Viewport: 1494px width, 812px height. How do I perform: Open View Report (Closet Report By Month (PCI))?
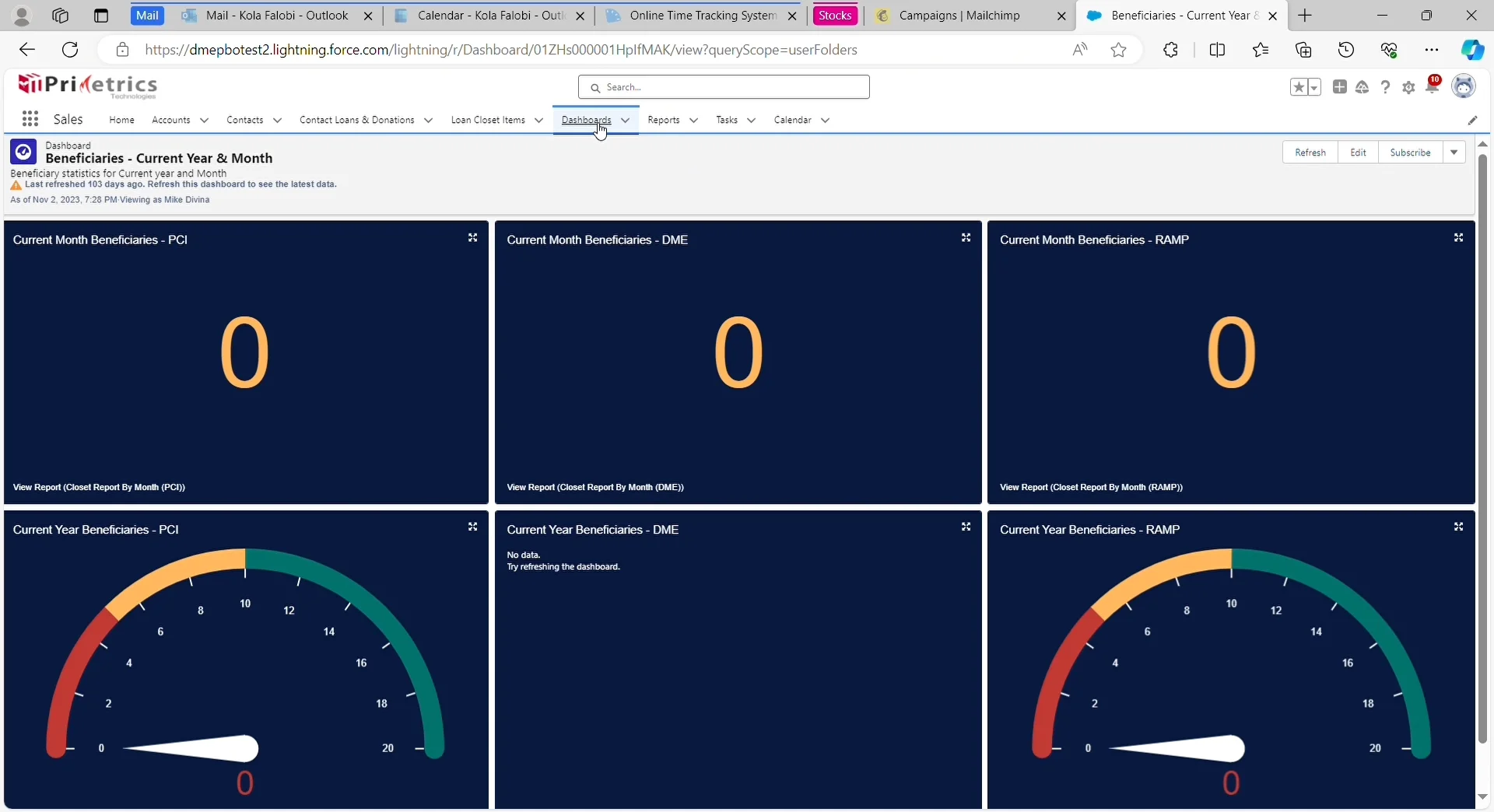pyautogui.click(x=97, y=488)
